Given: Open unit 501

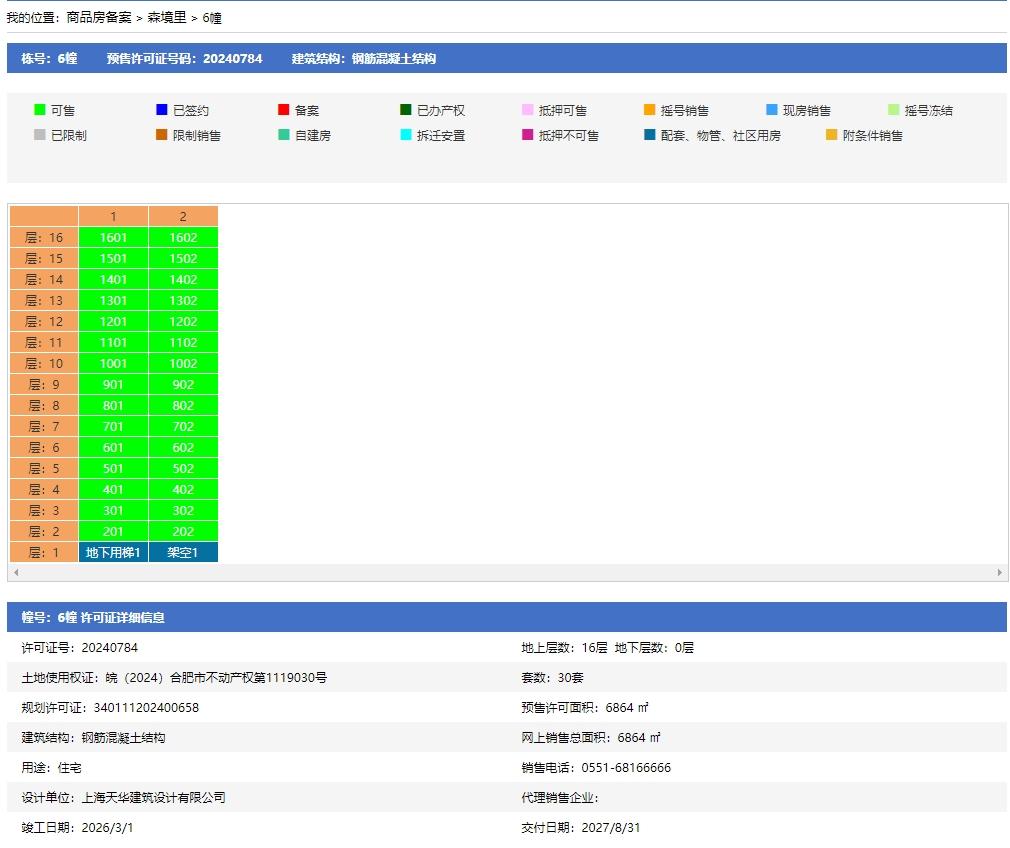Looking at the screenshot, I should (x=113, y=468).
